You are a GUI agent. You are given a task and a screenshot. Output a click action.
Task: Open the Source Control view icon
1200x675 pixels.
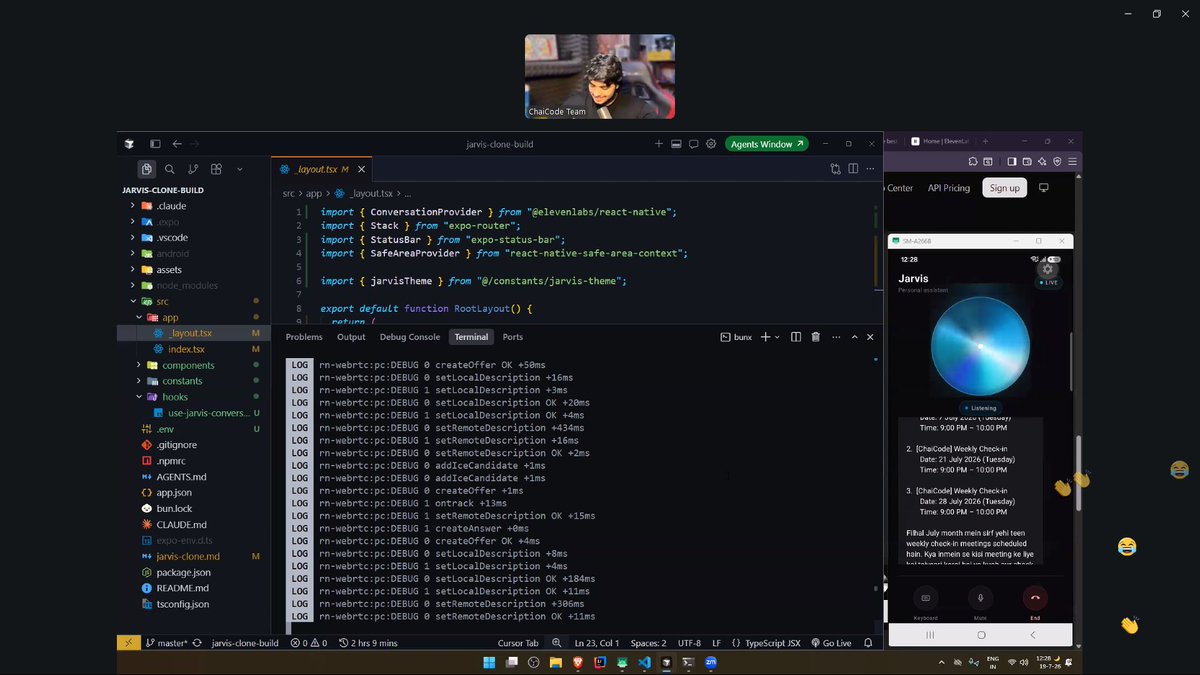click(x=193, y=170)
